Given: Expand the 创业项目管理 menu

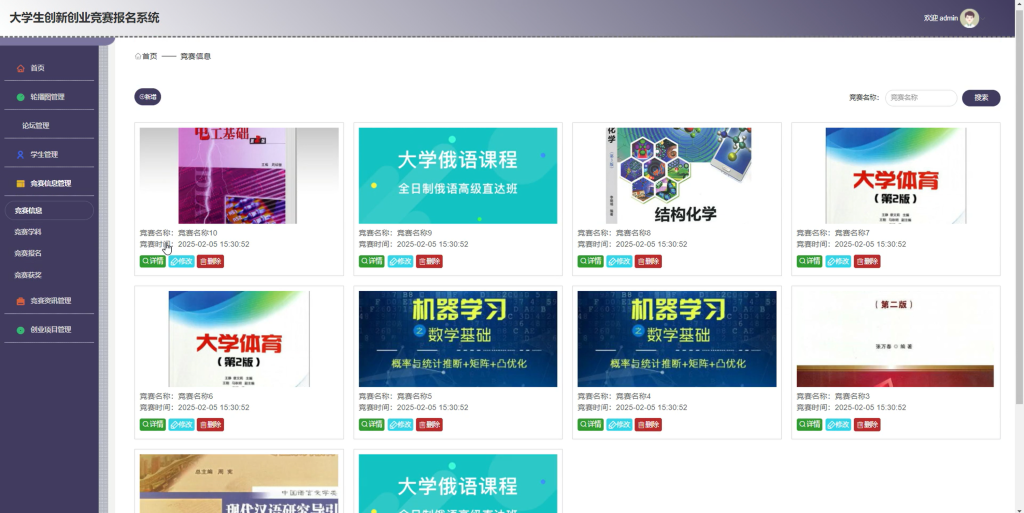Looking at the screenshot, I should 49,330.
